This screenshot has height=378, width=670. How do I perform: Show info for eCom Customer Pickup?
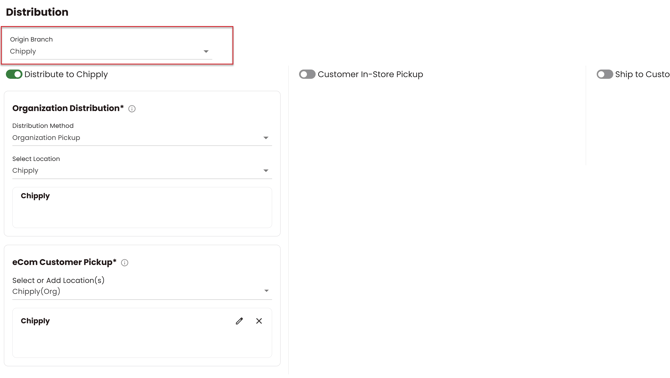[124, 263]
